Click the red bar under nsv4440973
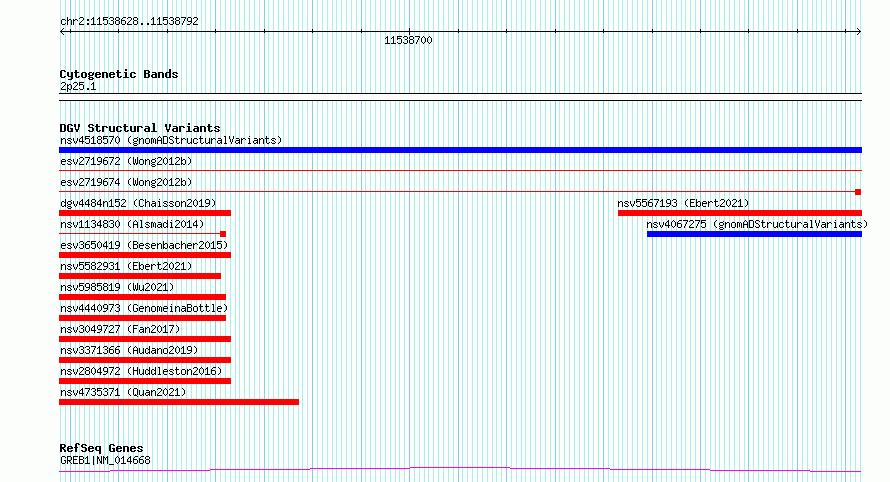Screen dimensions: 890x482 (x=142, y=318)
